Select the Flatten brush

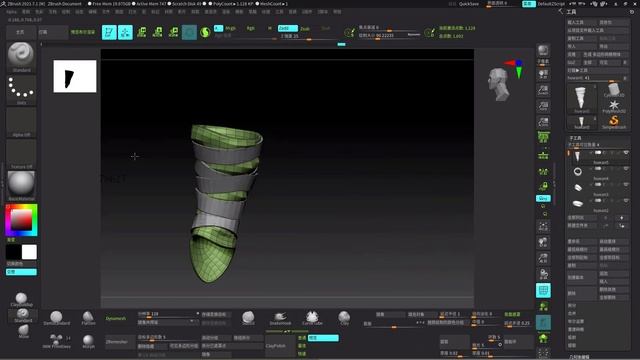point(88,318)
